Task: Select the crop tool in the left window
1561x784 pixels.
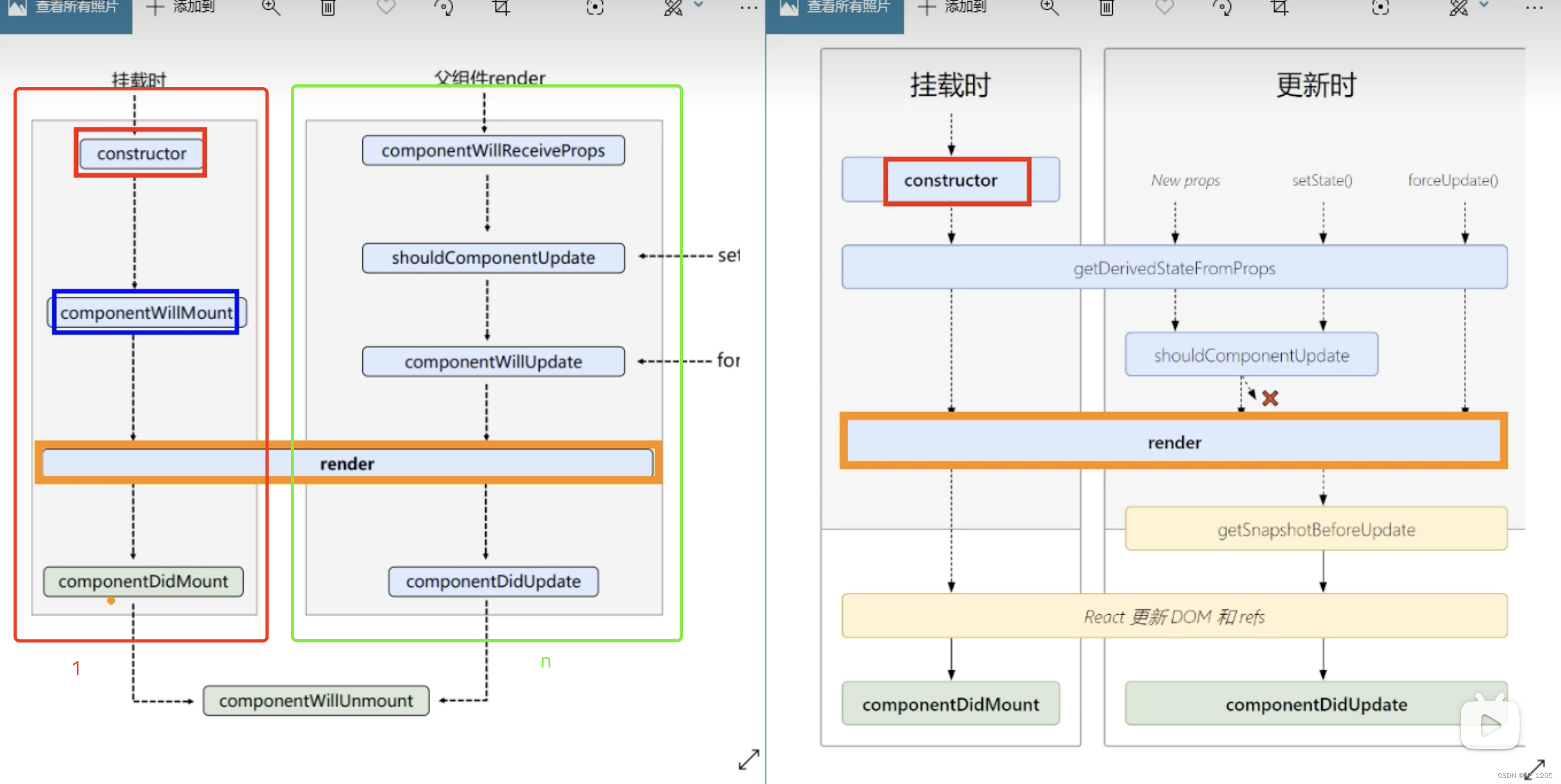Action: [x=501, y=7]
